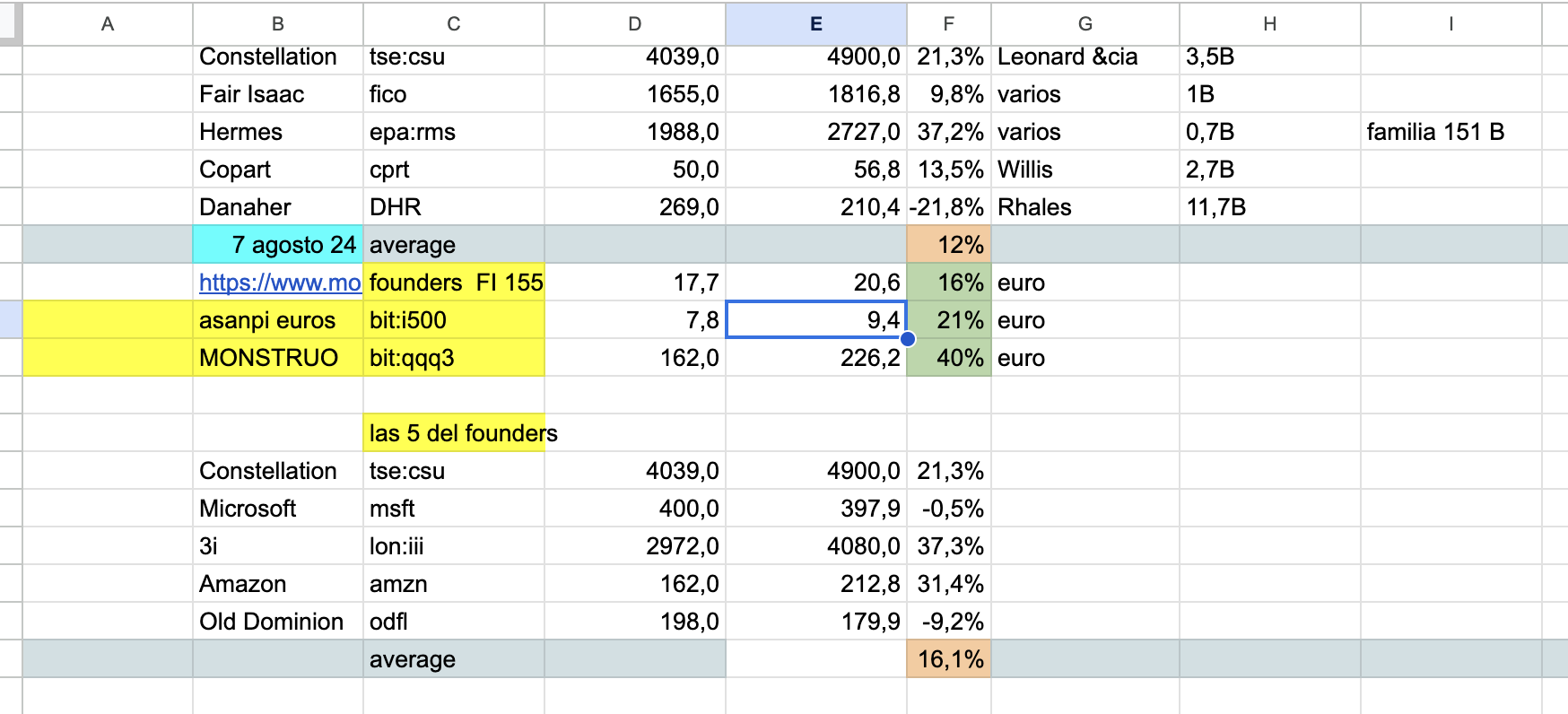1568x714 pixels.
Task: Click the blue fill handle dot
Action: coord(907,338)
